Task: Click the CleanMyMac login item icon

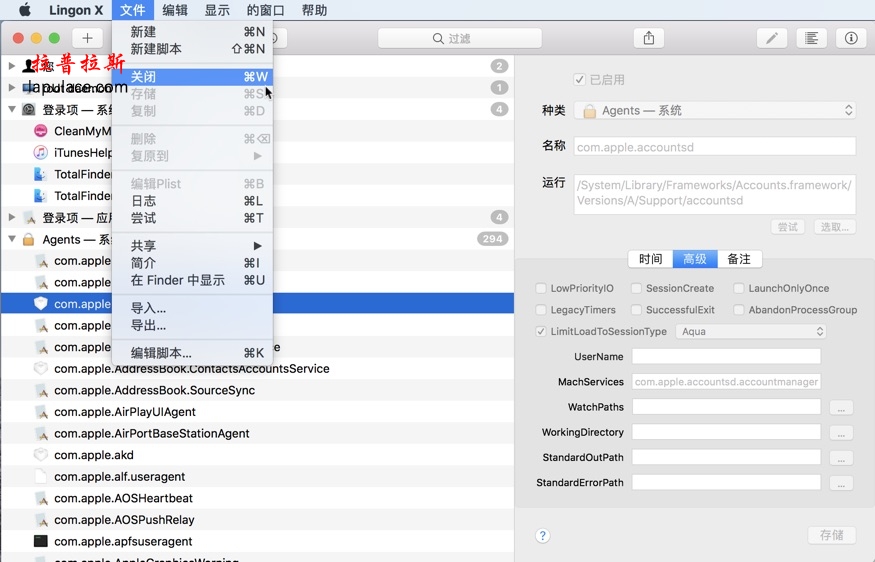Action: pos(41,131)
